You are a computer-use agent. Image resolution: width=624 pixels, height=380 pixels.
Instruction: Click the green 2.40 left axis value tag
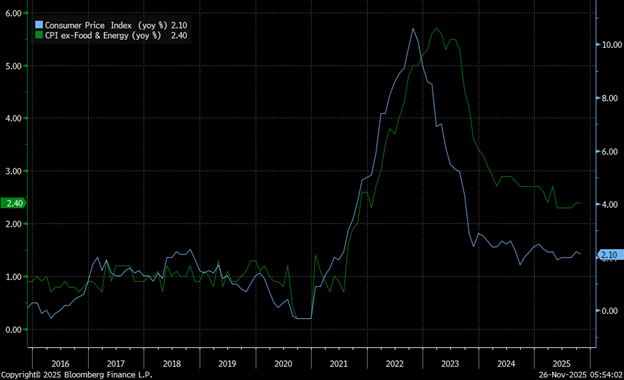(x=14, y=203)
